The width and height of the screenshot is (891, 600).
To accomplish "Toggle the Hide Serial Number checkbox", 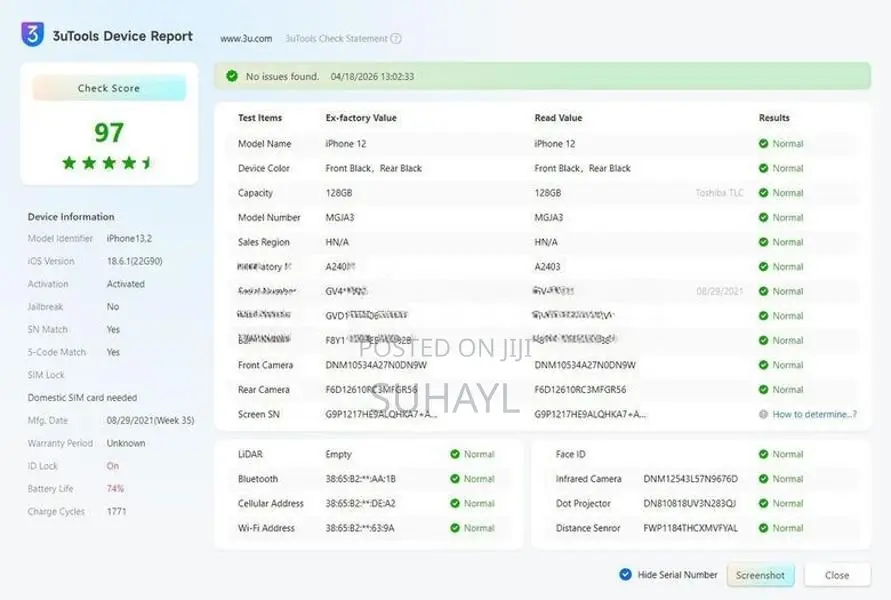I will point(625,574).
